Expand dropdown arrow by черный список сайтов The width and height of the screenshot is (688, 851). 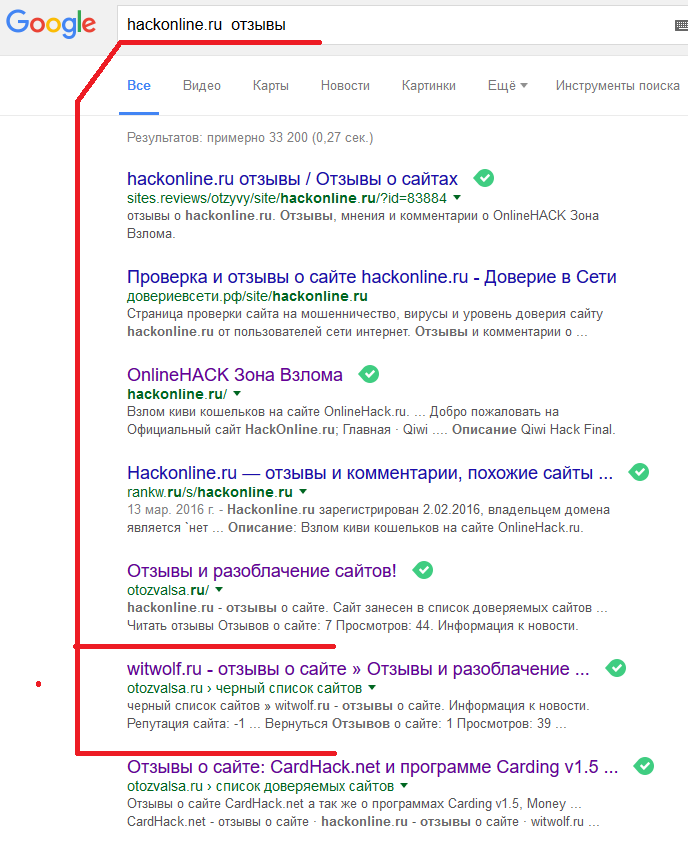(x=372, y=688)
